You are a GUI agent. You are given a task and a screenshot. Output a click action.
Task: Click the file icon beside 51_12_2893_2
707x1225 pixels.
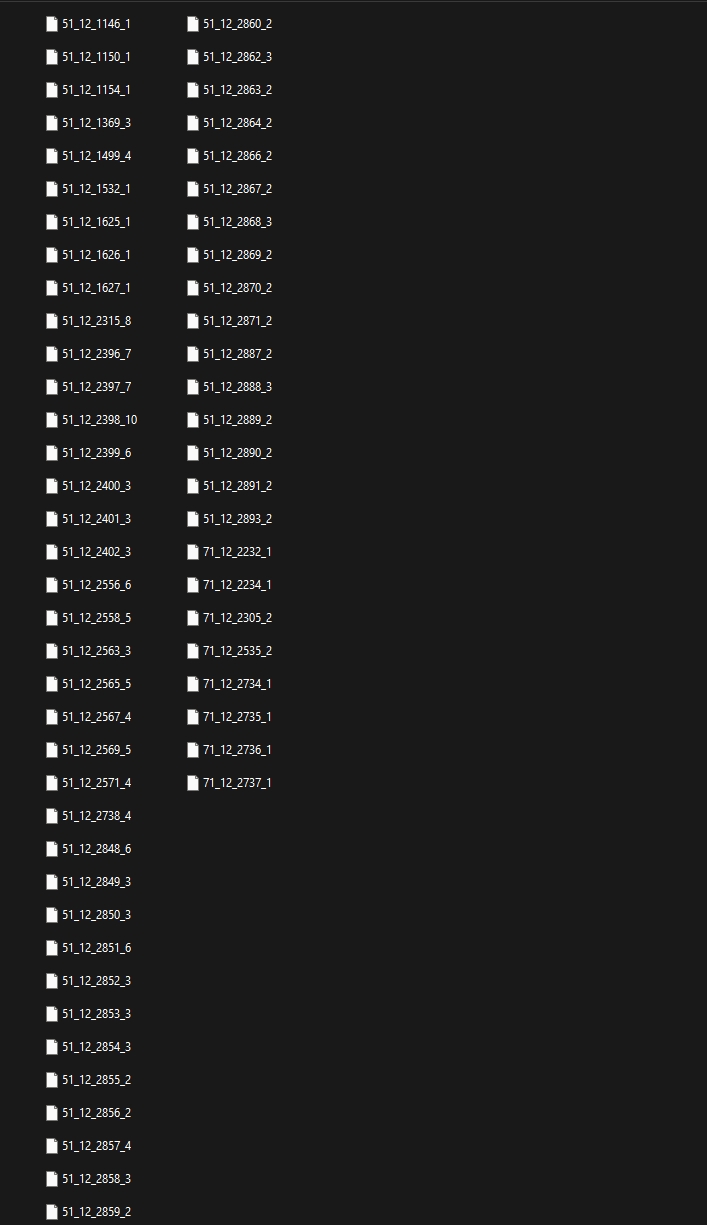coord(193,519)
